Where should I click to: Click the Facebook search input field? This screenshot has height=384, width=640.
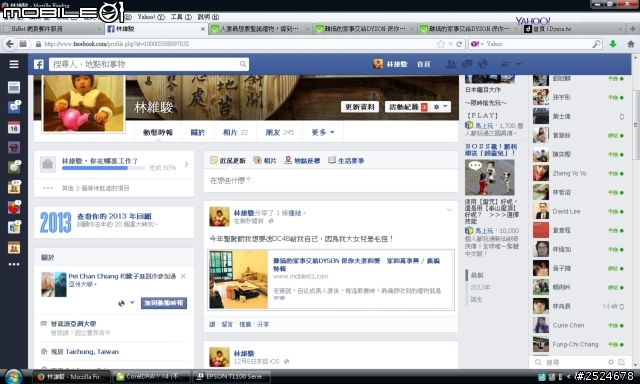click(143, 64)
